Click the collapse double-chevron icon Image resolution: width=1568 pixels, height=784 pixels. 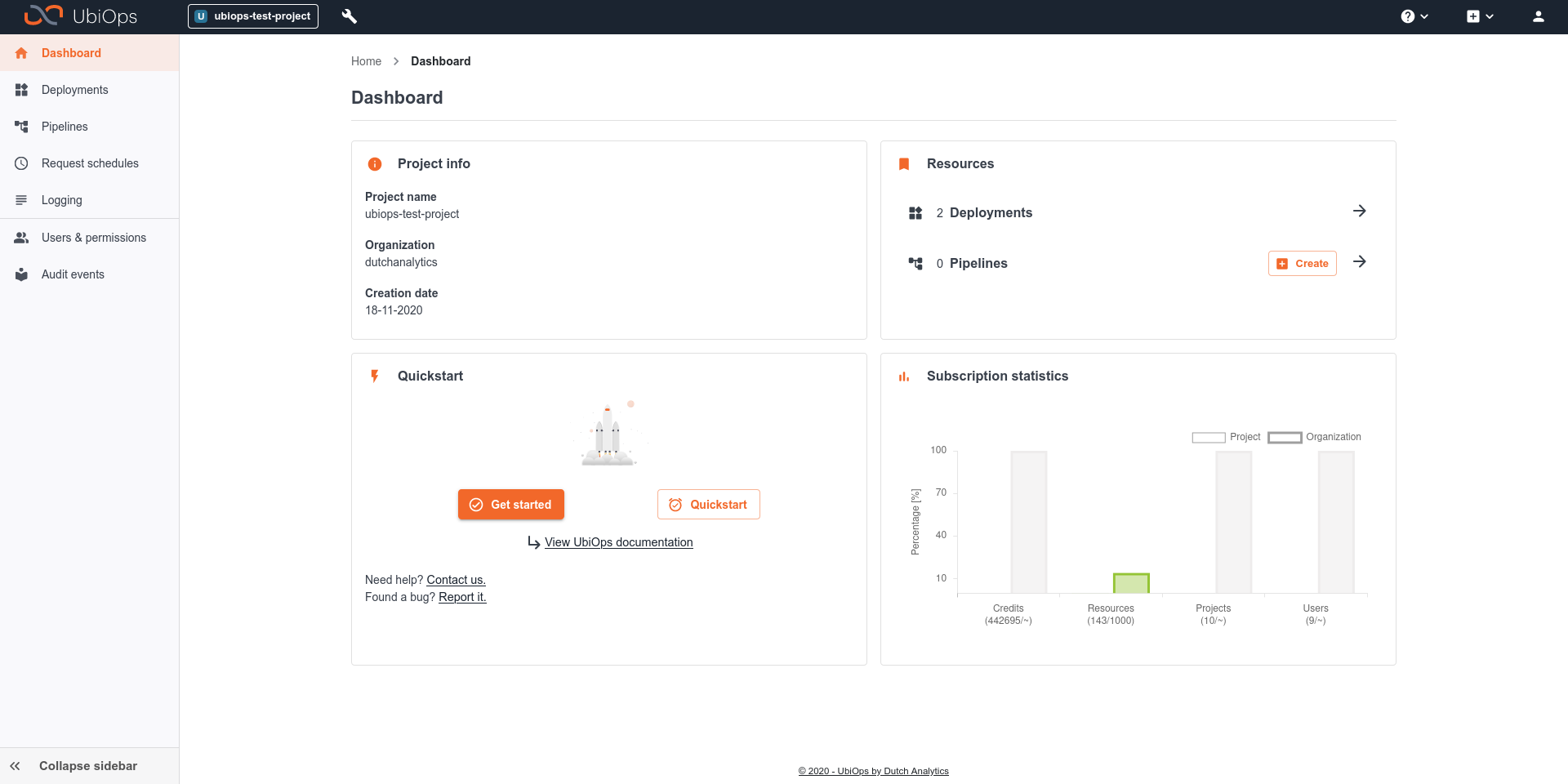pyautogui.click(x=15, y=766)
